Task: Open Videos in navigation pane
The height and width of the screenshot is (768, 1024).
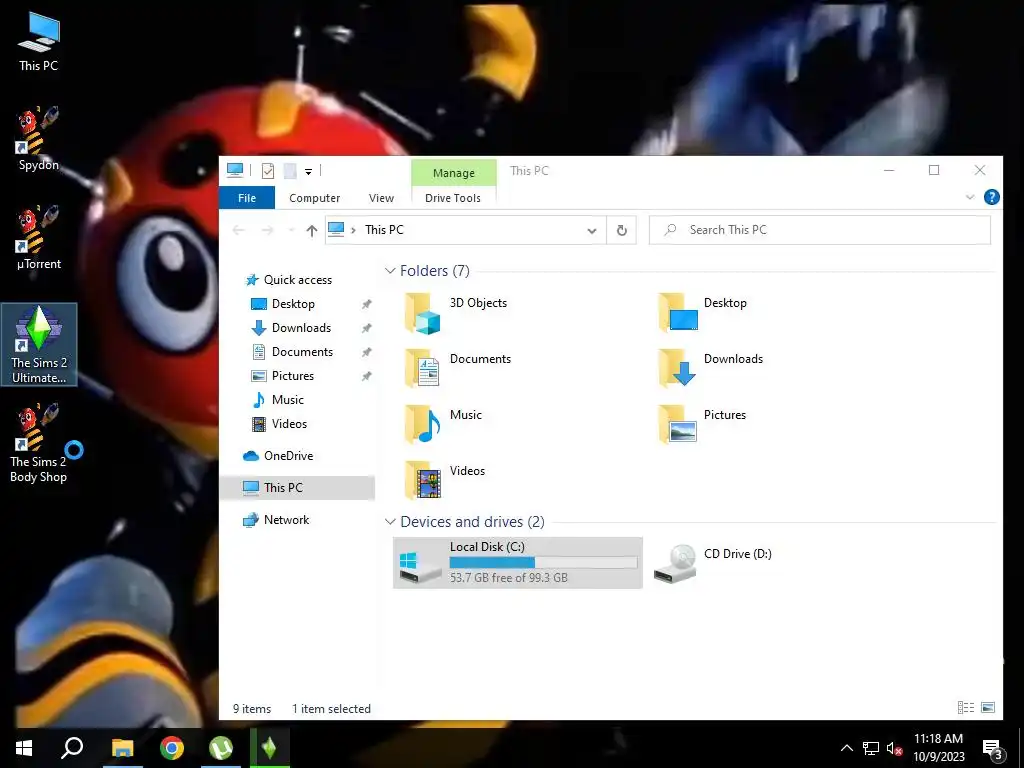Action: pyautogui.click(x=289, y=424)
